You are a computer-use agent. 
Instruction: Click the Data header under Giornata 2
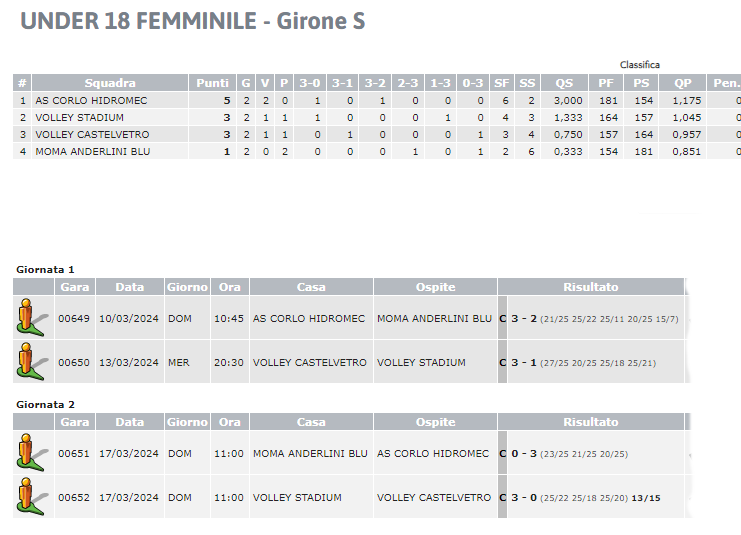click(x=130, y=422)
